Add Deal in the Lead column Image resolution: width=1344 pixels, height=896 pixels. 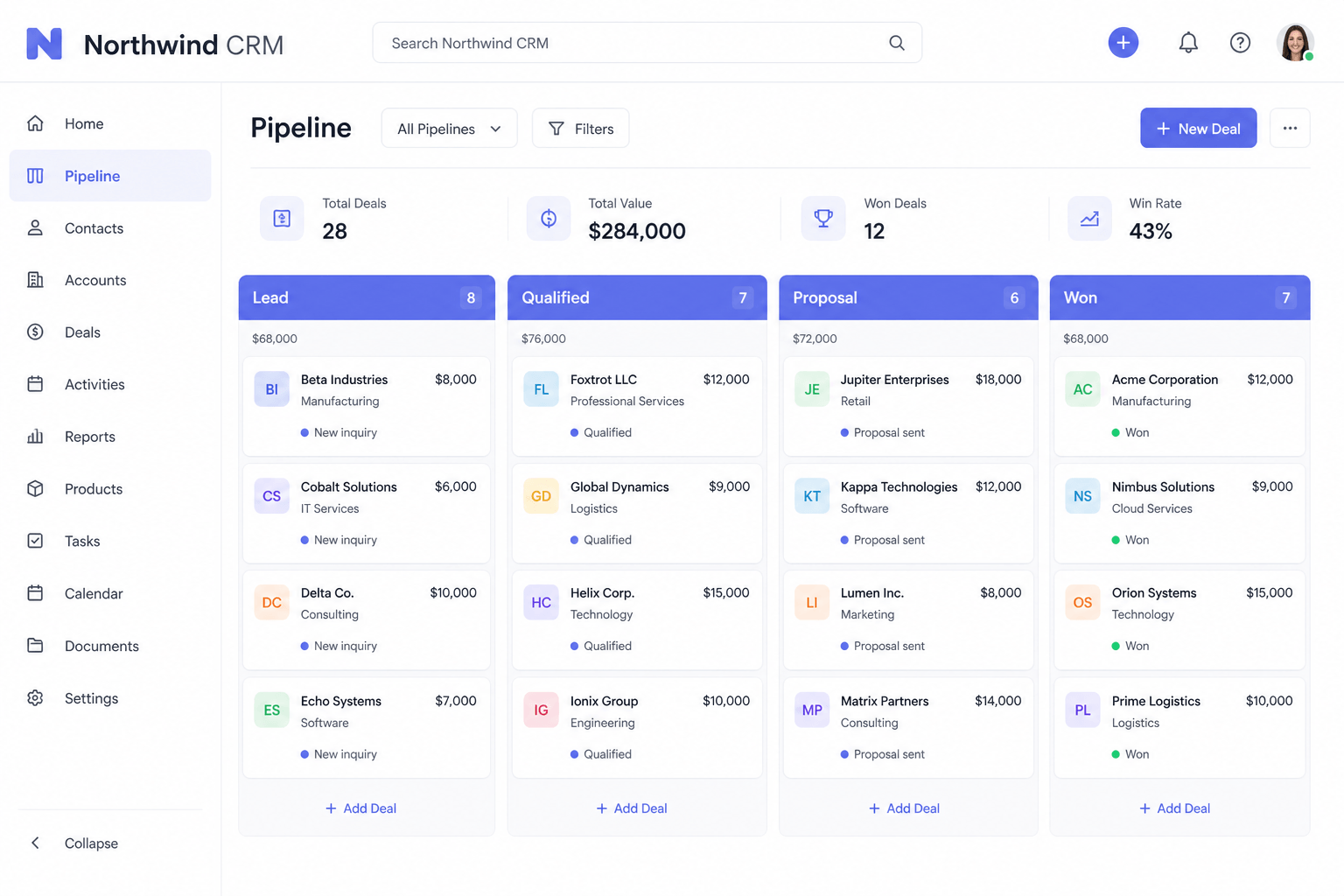(361, 808)
